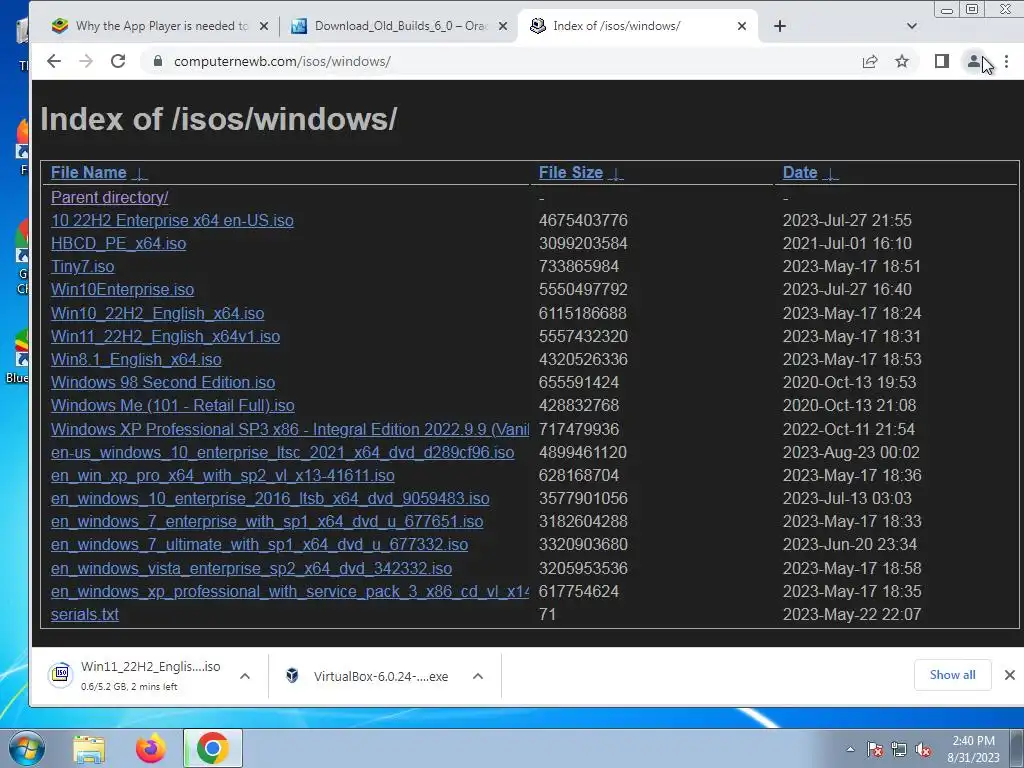The image size is (1024, 768).
Task: Click en-us_windows_10_enterprise_ltsc_2021 iso link
Action: click(x=282, y=452)
